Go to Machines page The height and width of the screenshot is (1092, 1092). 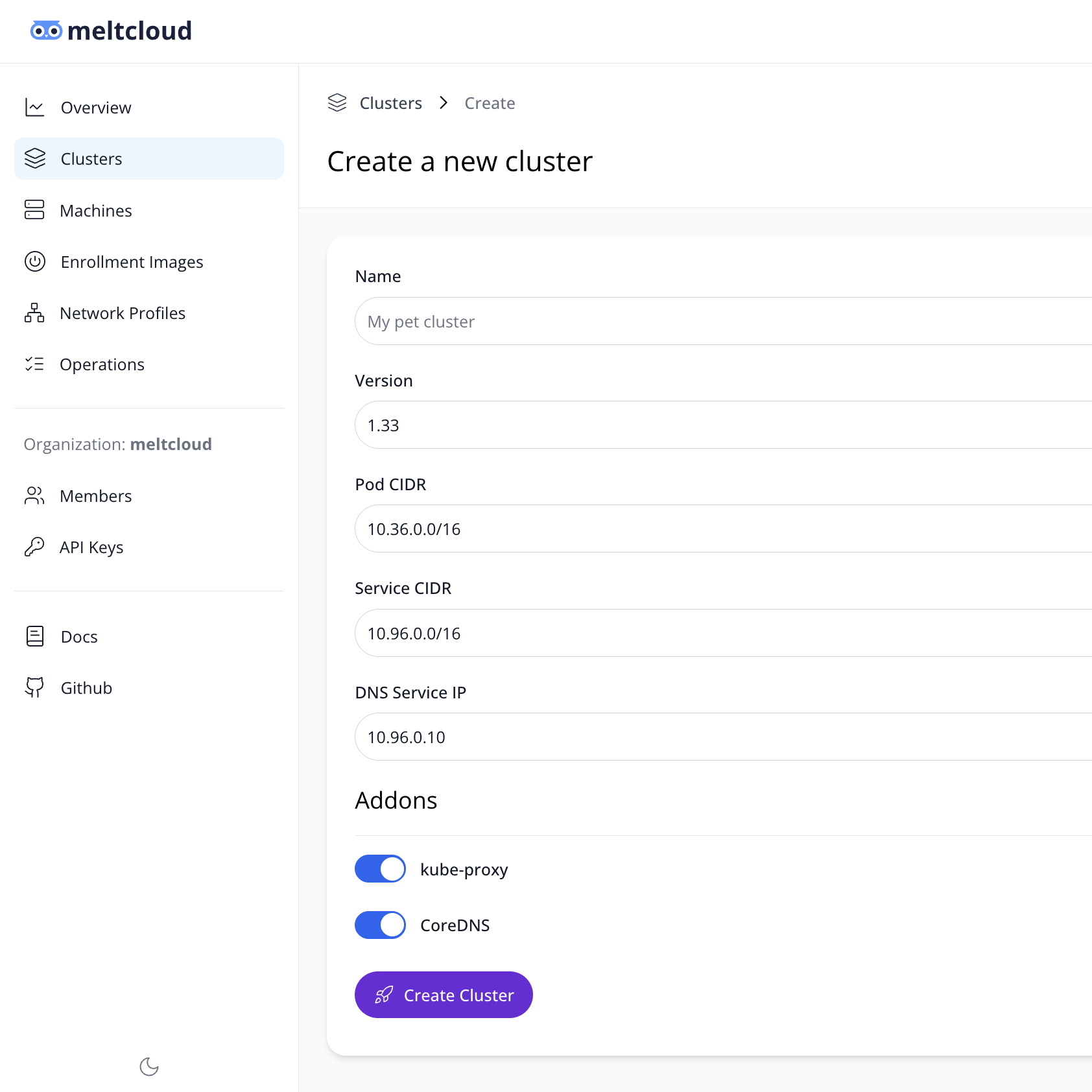click(149, 210)
